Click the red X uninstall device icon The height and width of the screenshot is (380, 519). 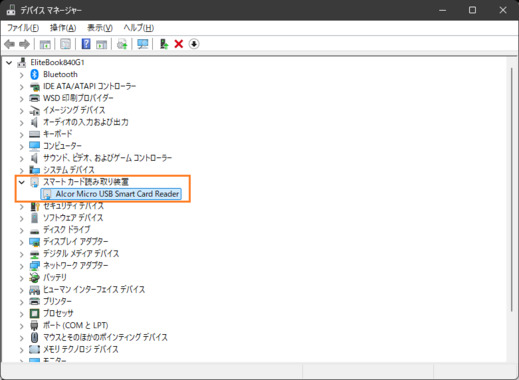(x=179, y=44)
